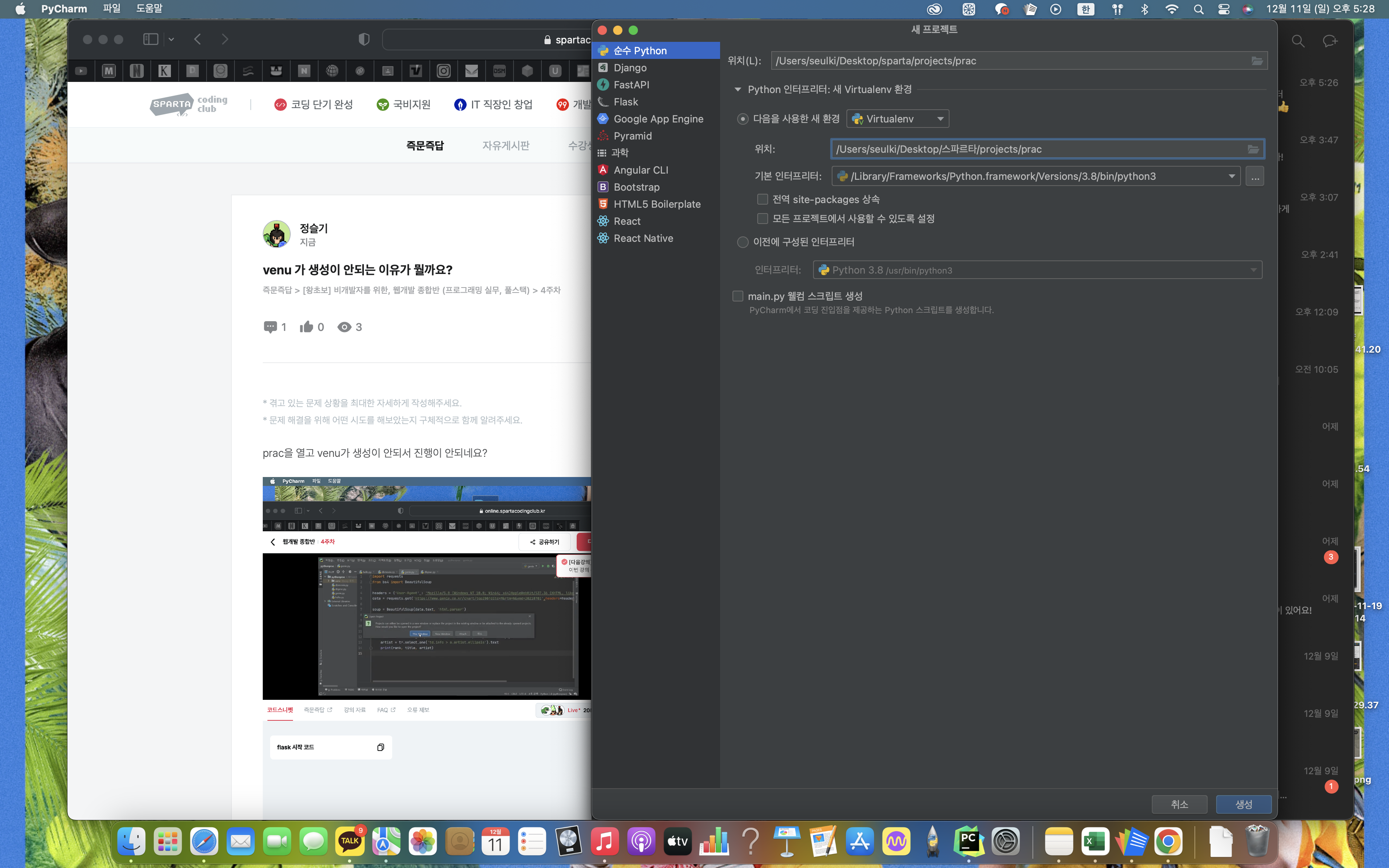Collapse the Python 인터프리터 section triangle
Screen dimensions: 1389x868
pos(738,90)
